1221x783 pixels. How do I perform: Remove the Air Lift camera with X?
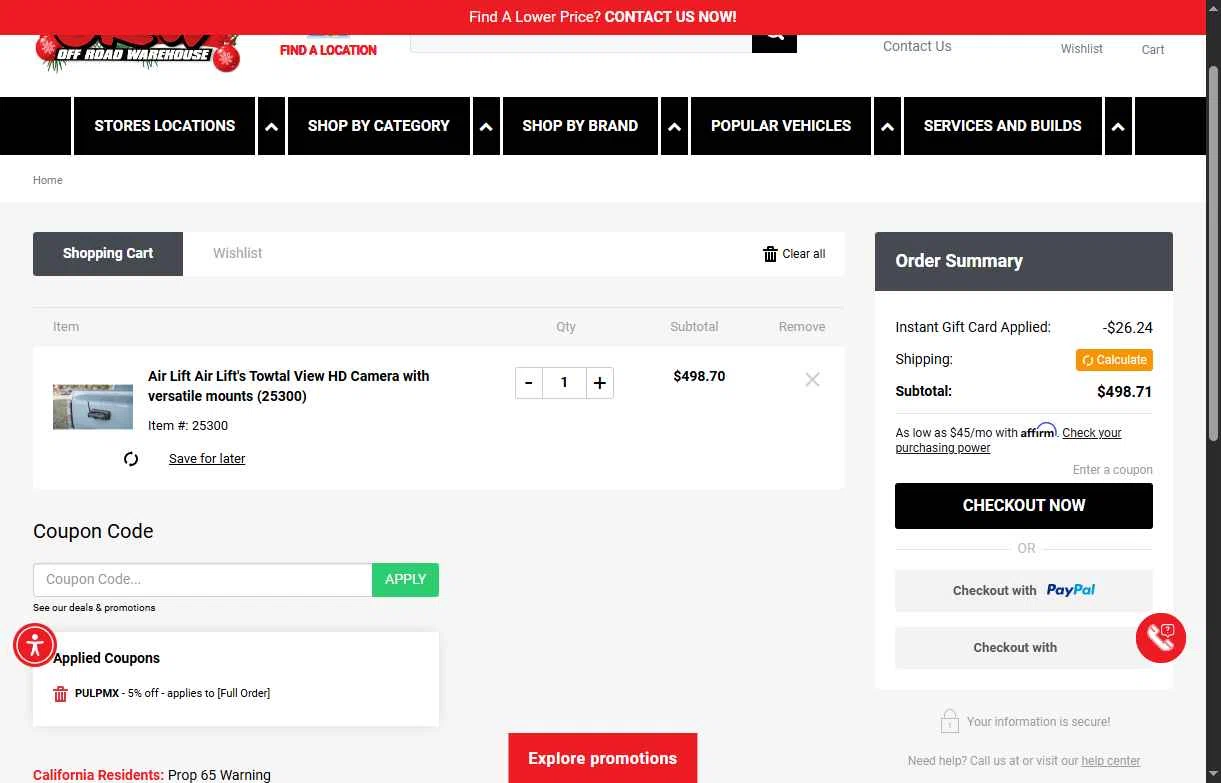click(x=812, y=379)
